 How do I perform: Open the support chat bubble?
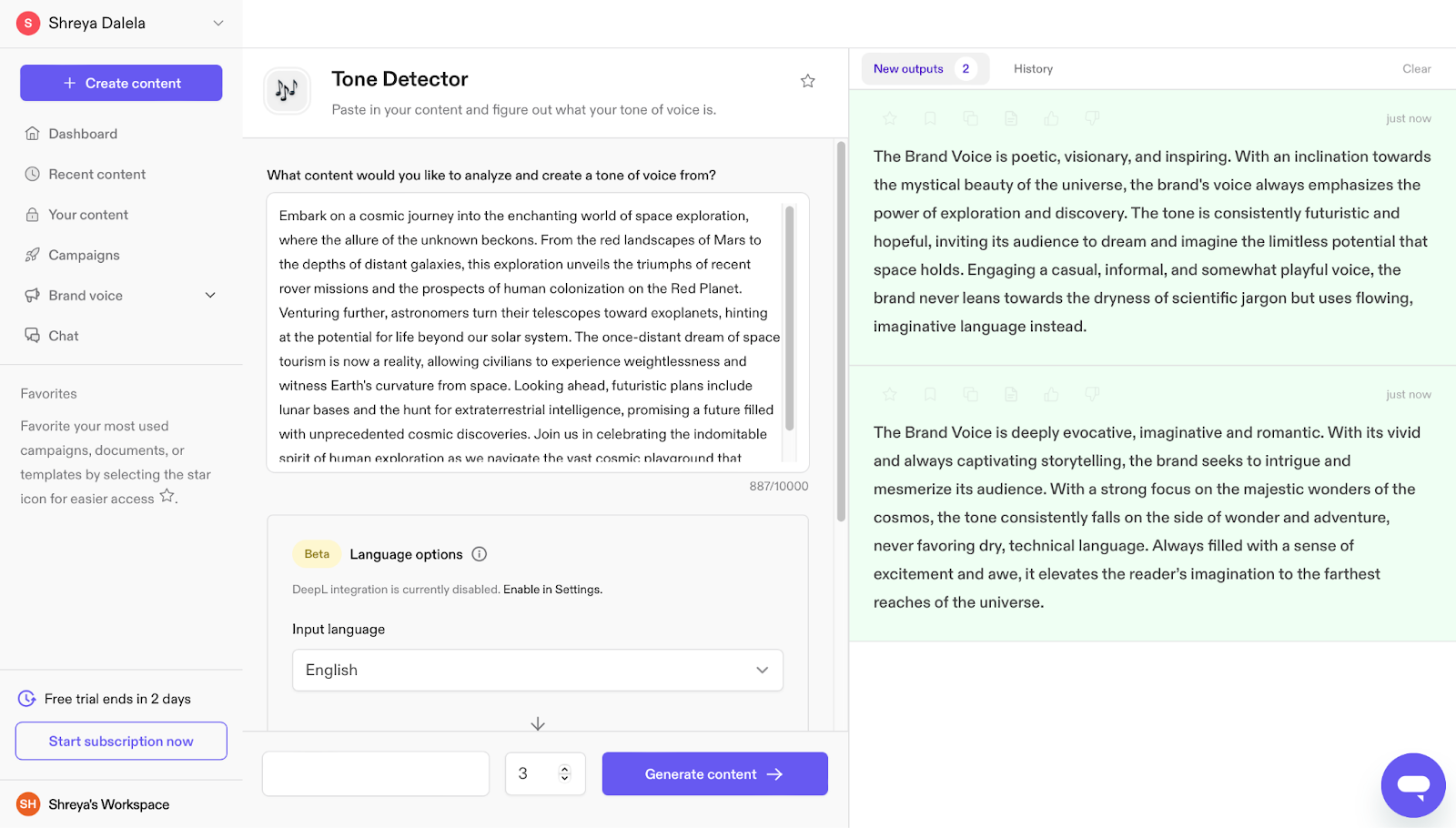click(1413, 785)
